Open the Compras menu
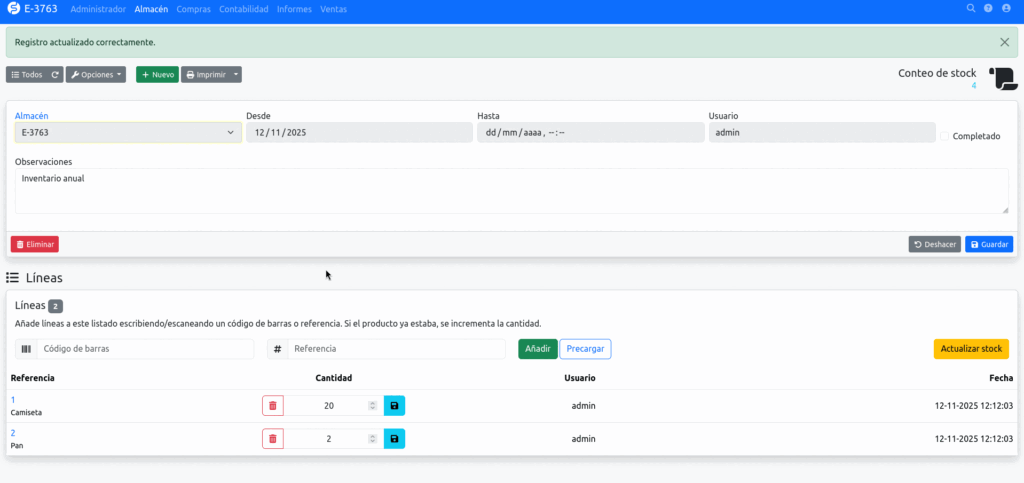1024x483 pixels. (193, 8)
